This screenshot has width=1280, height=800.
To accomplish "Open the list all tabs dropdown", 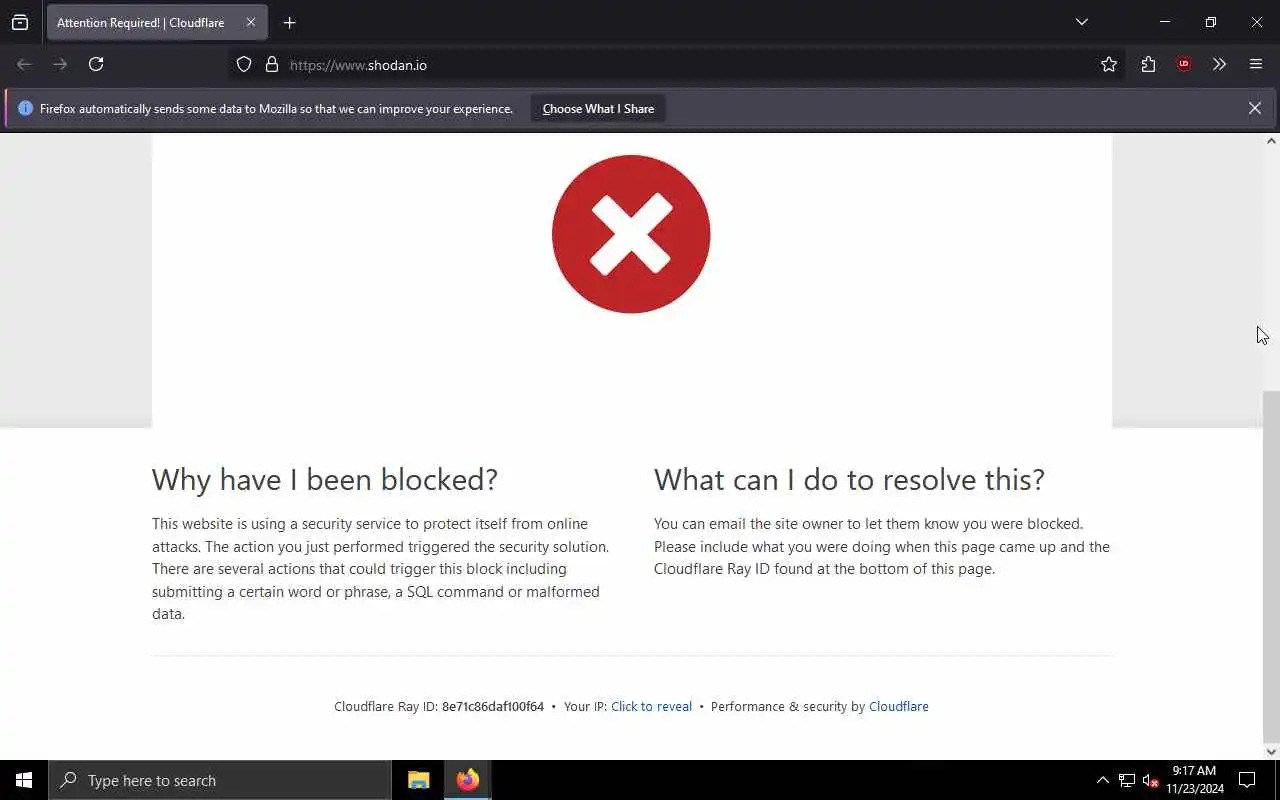I will (x=1081, y=22).
